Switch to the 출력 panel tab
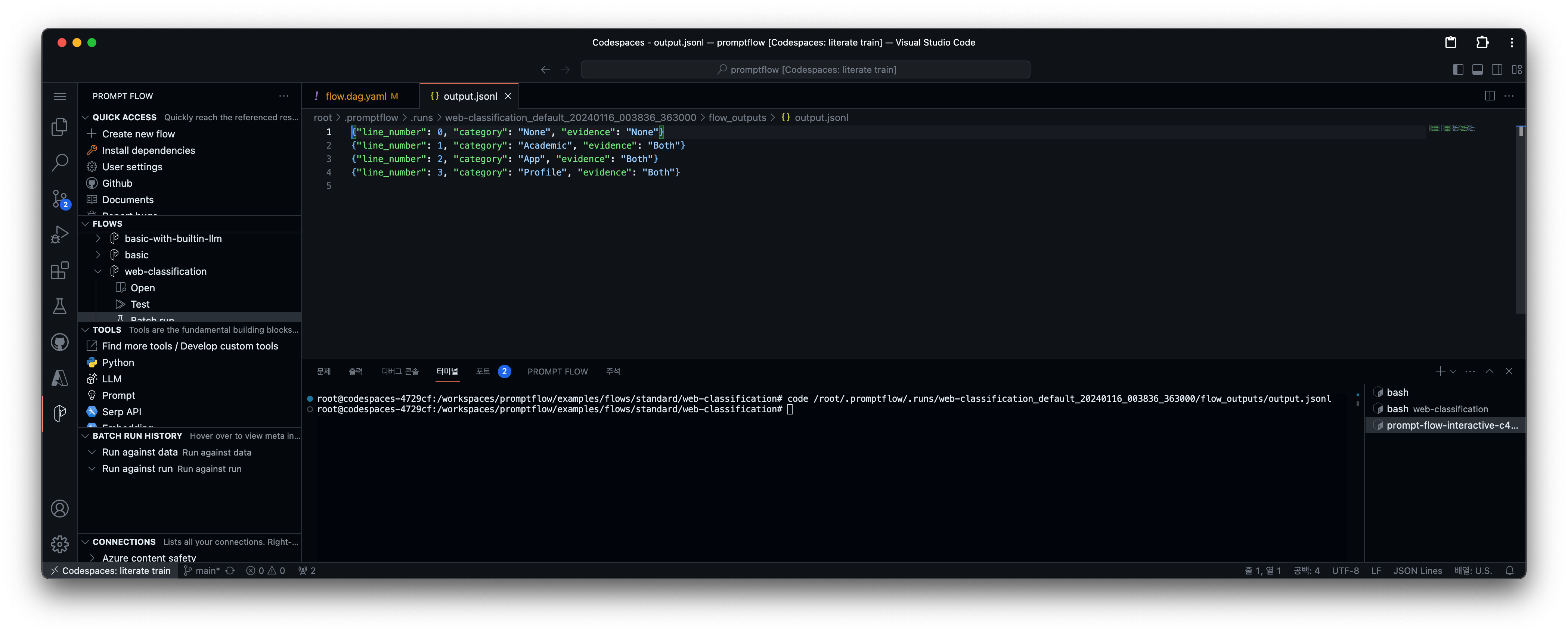This screenshot has height=634, width=1568. coord(356,371)
